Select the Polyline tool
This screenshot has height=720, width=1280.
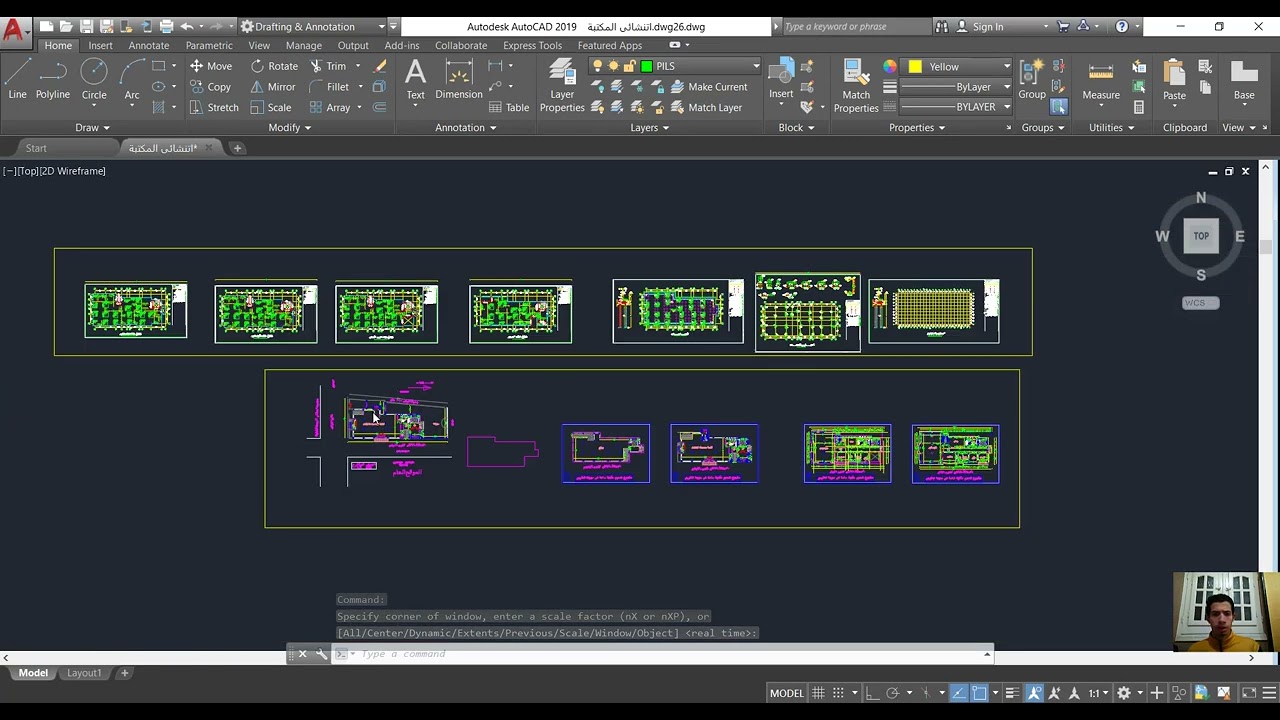(53, 79)
